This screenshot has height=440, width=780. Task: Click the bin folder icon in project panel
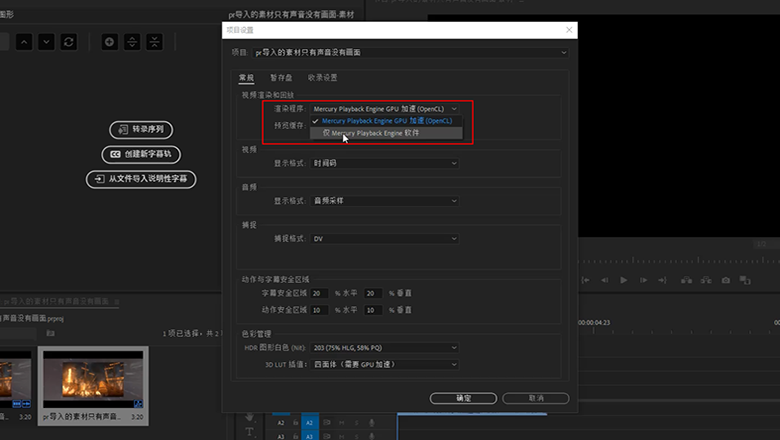coord(50,333)
